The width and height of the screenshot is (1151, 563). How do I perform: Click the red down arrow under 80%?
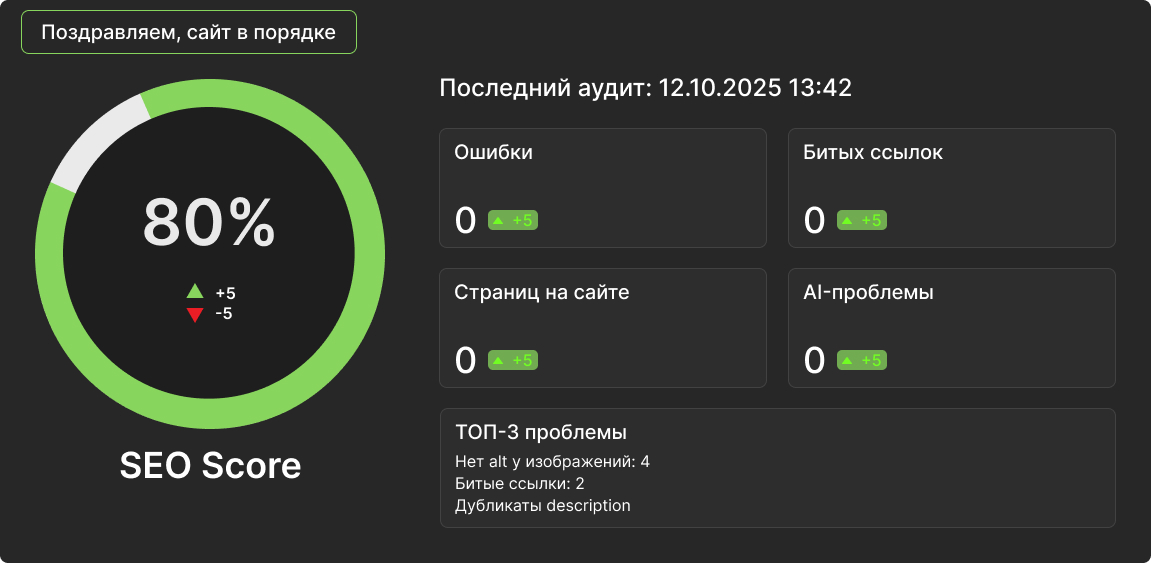tap(195, 315)
